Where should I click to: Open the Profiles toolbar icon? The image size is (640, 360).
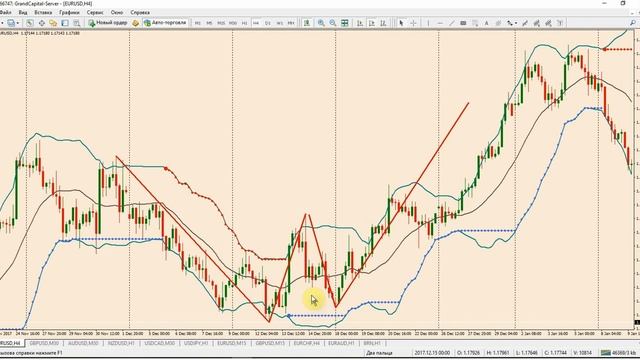coord(11,23)
